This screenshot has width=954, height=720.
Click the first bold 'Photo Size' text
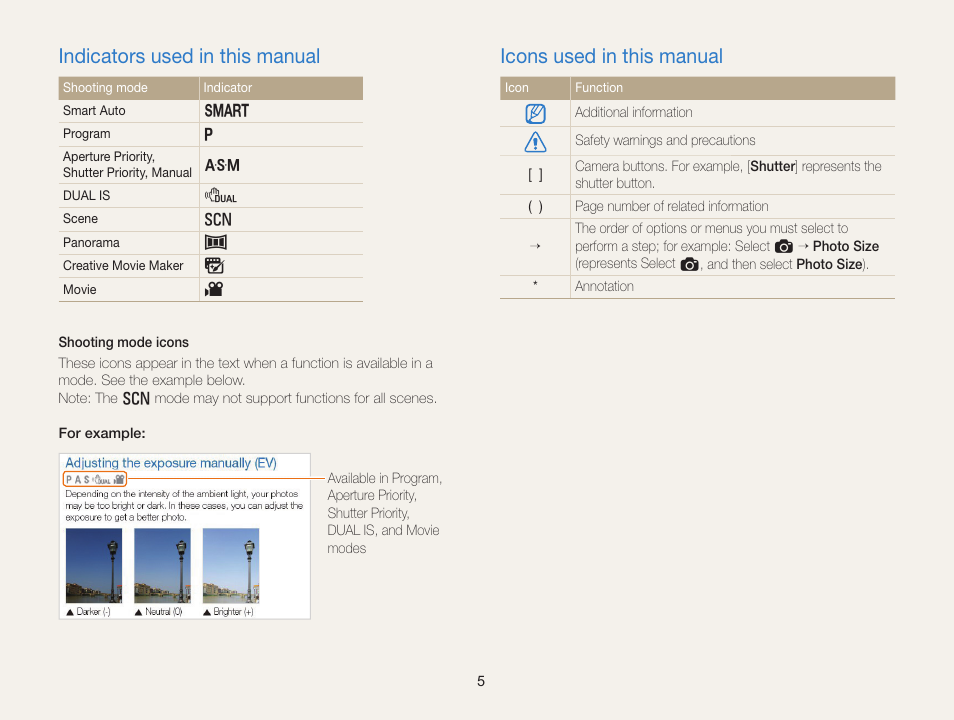pyautogui.click(x=846, y=246)
